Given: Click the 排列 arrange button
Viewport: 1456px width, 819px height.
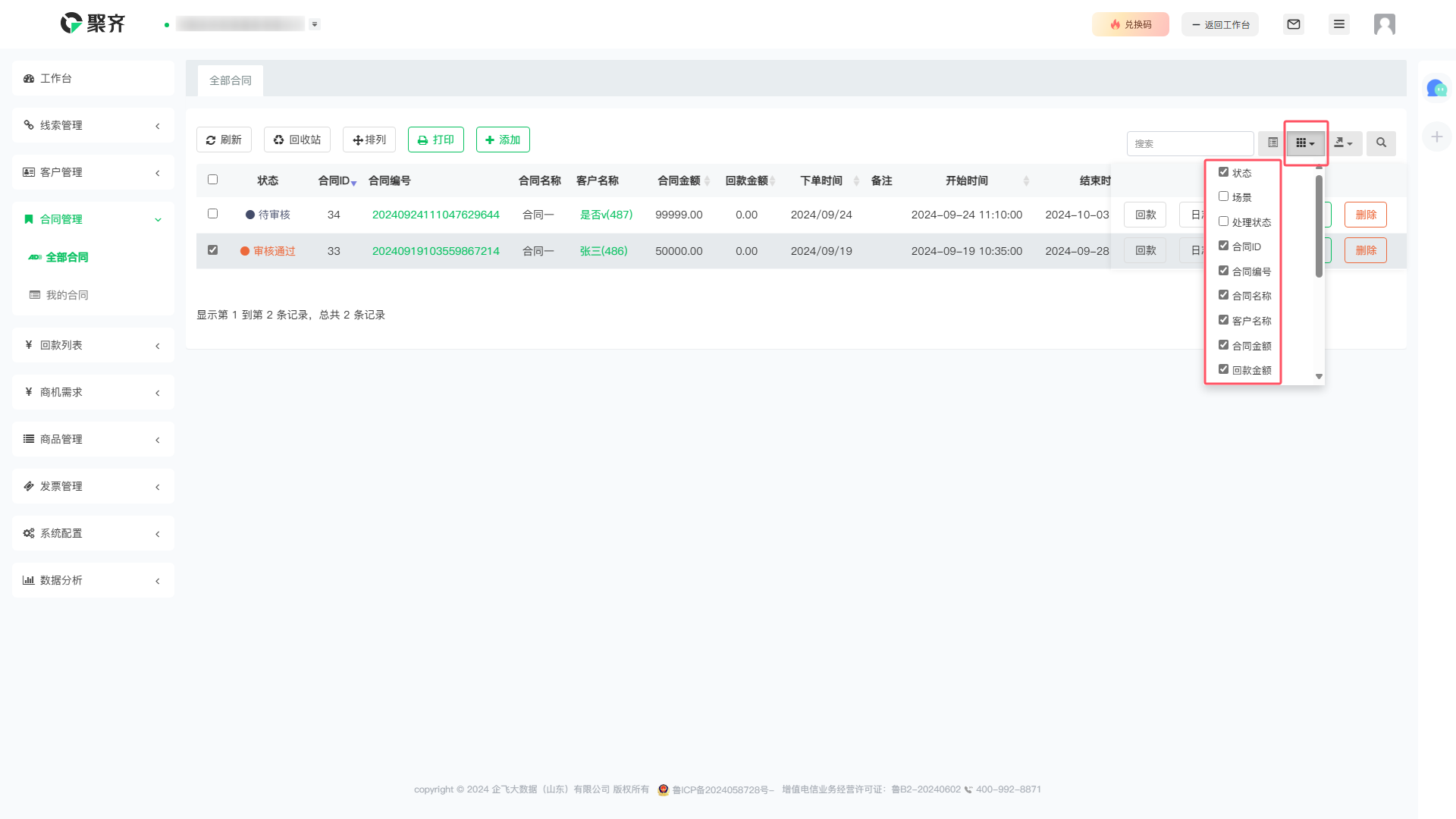Looking at the screenshot, I should coord(369,140).
